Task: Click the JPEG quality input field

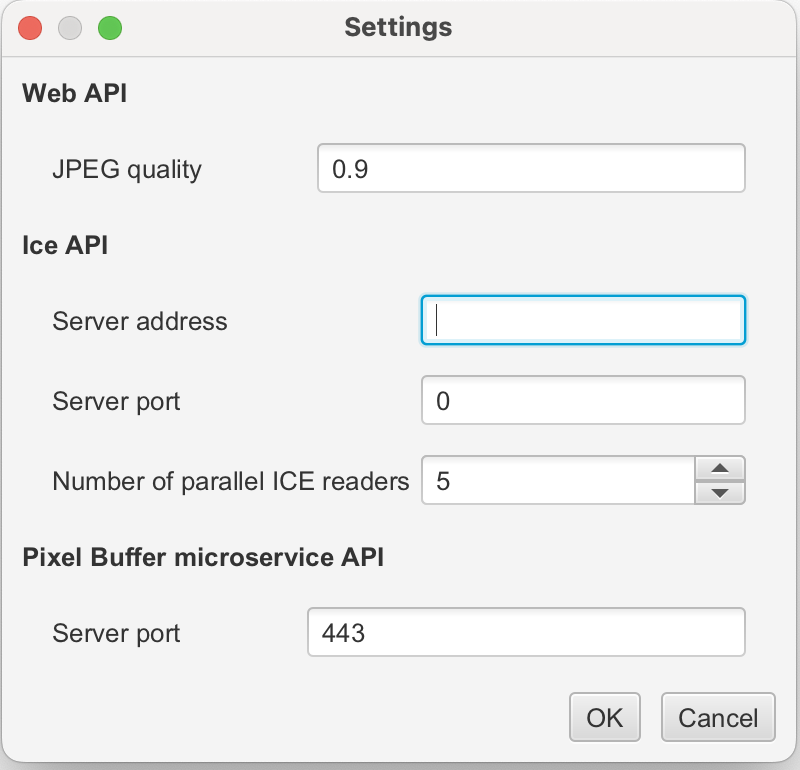Action: (x=531, y=168)
